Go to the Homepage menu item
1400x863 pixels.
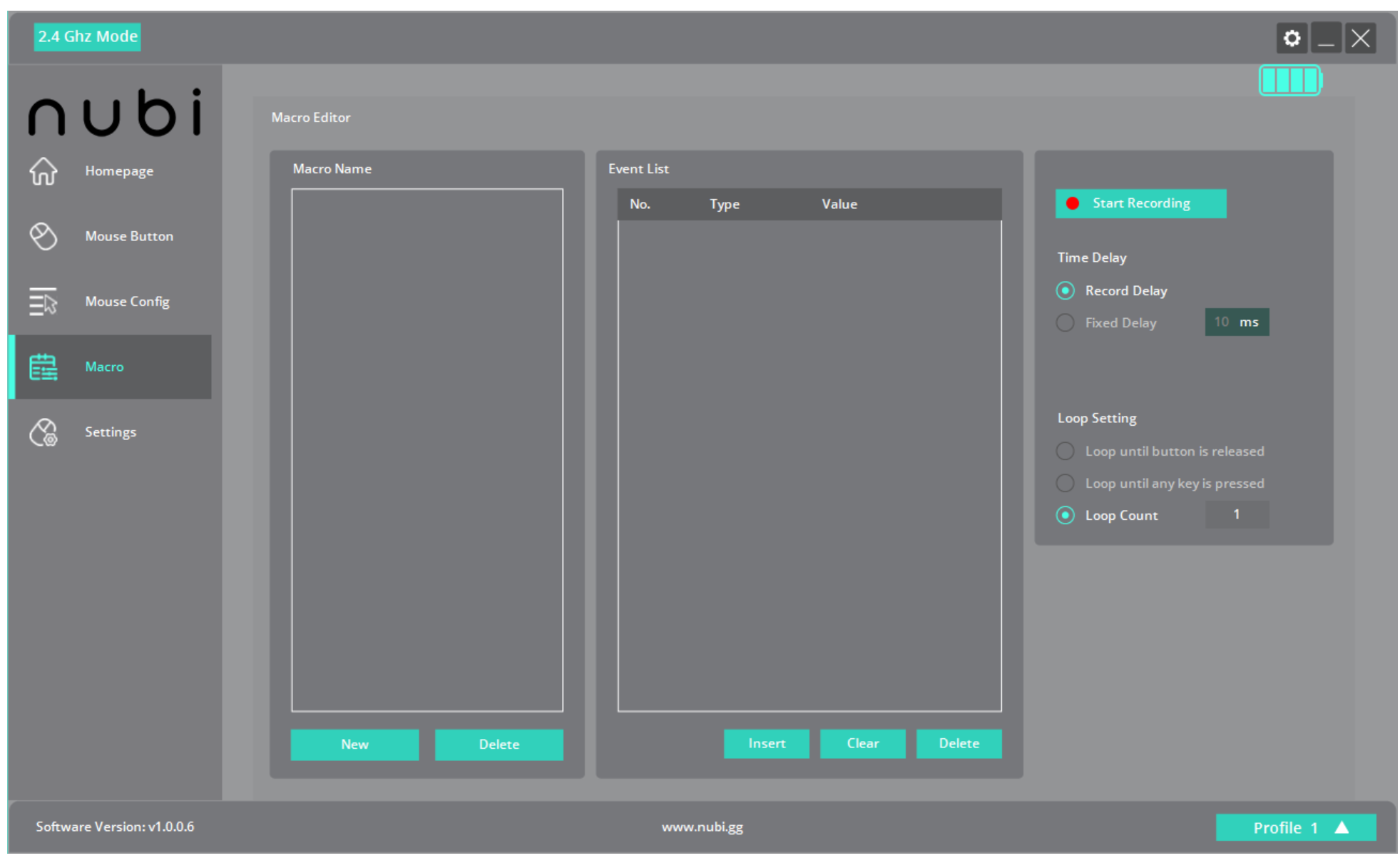point(119,171)
